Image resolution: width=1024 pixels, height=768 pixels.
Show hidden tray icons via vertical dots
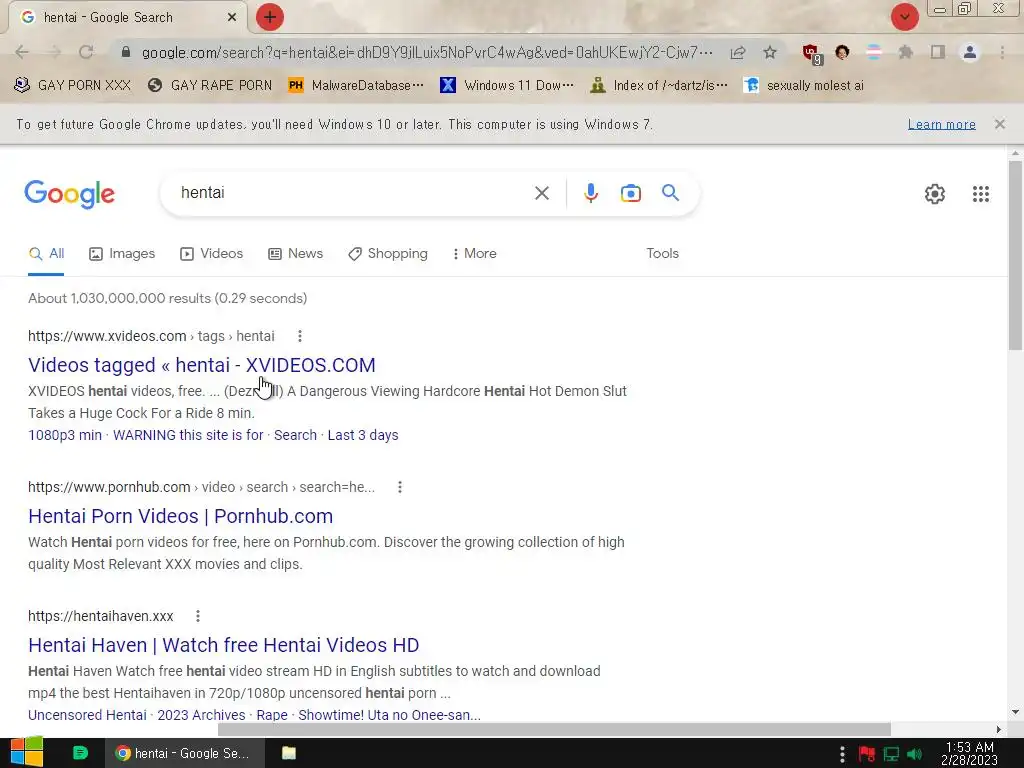842,754
